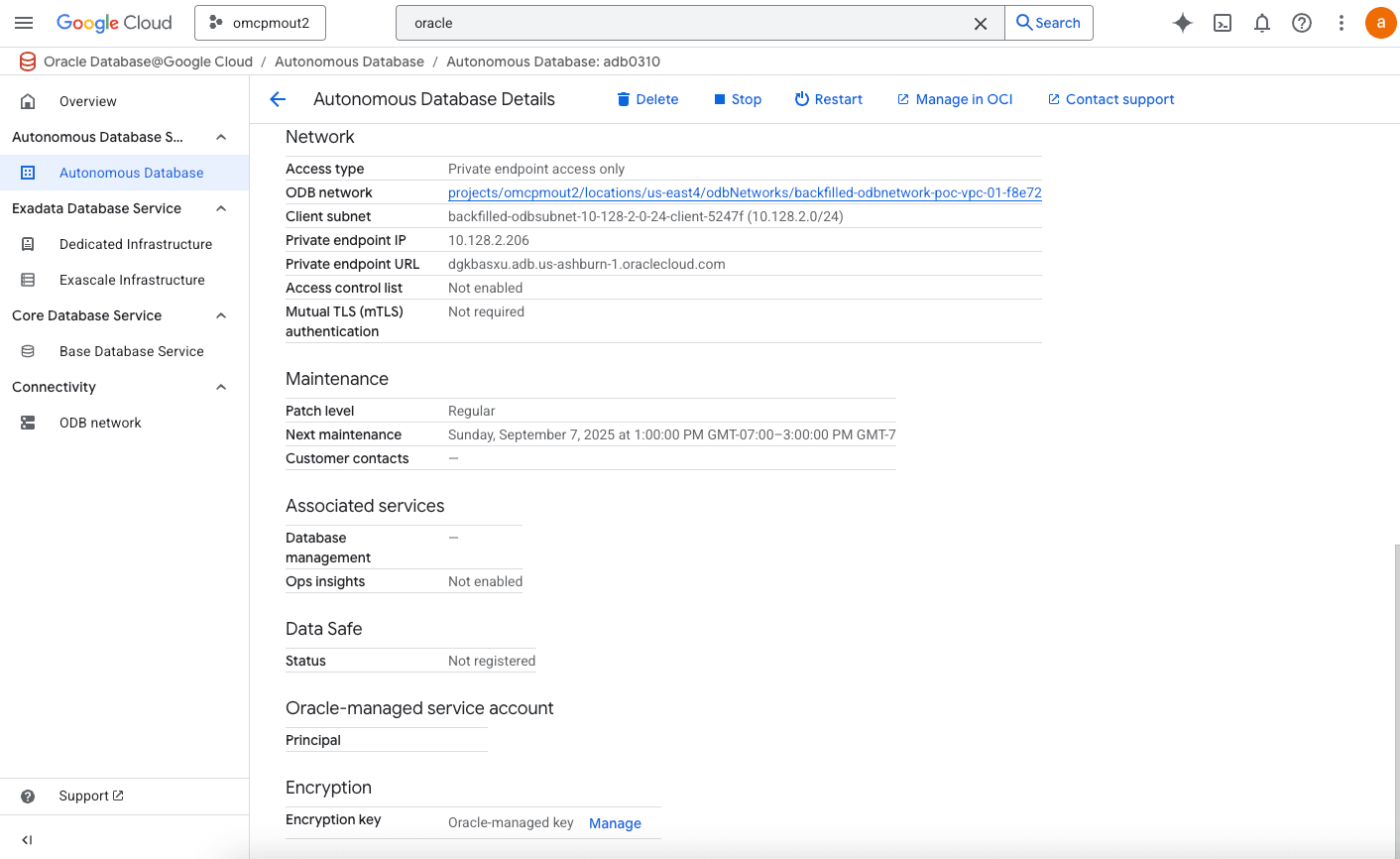Open the help question mark menu
The image size is (1400, 859).
point(1302,23)
